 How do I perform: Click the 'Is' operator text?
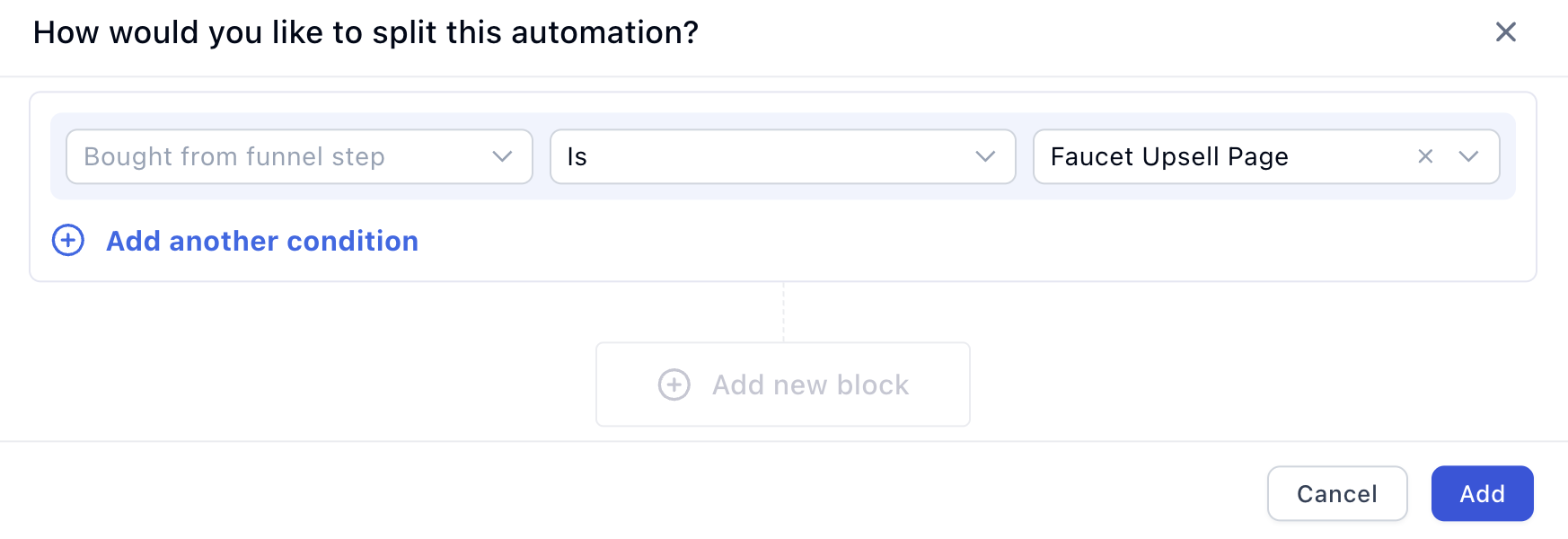[577, 156]
